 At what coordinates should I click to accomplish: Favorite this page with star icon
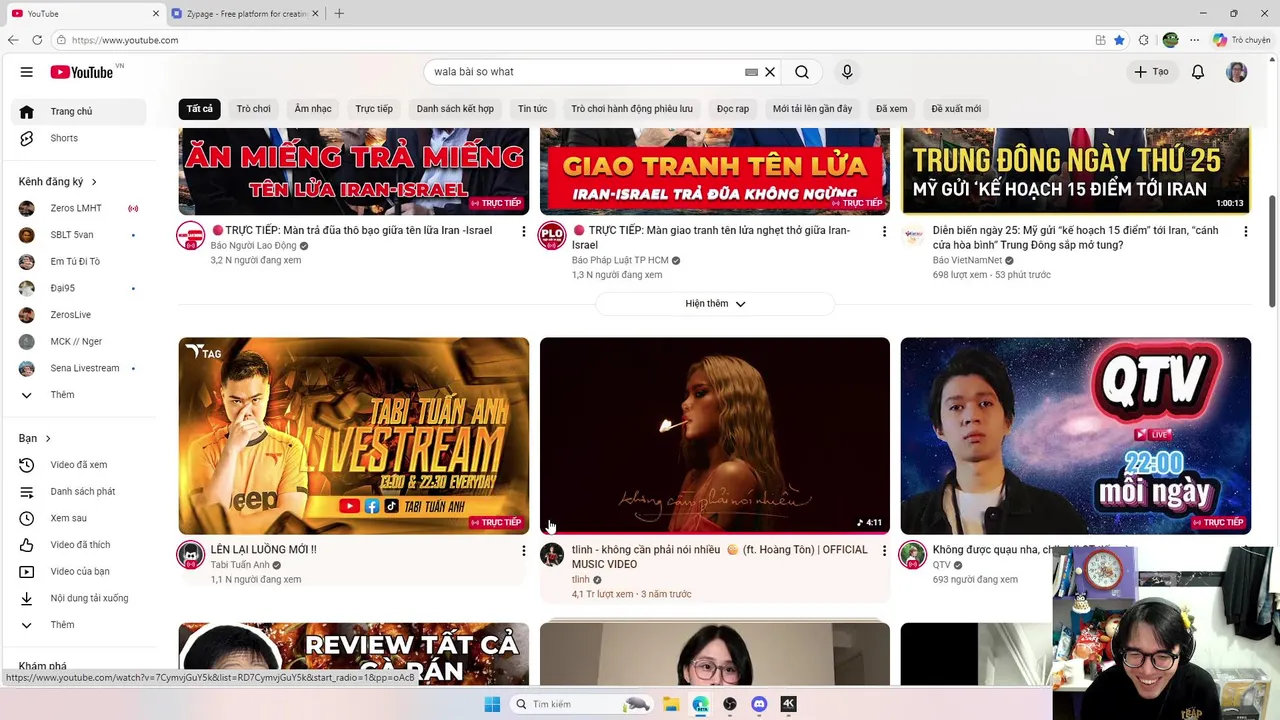tap(1119, 40)
